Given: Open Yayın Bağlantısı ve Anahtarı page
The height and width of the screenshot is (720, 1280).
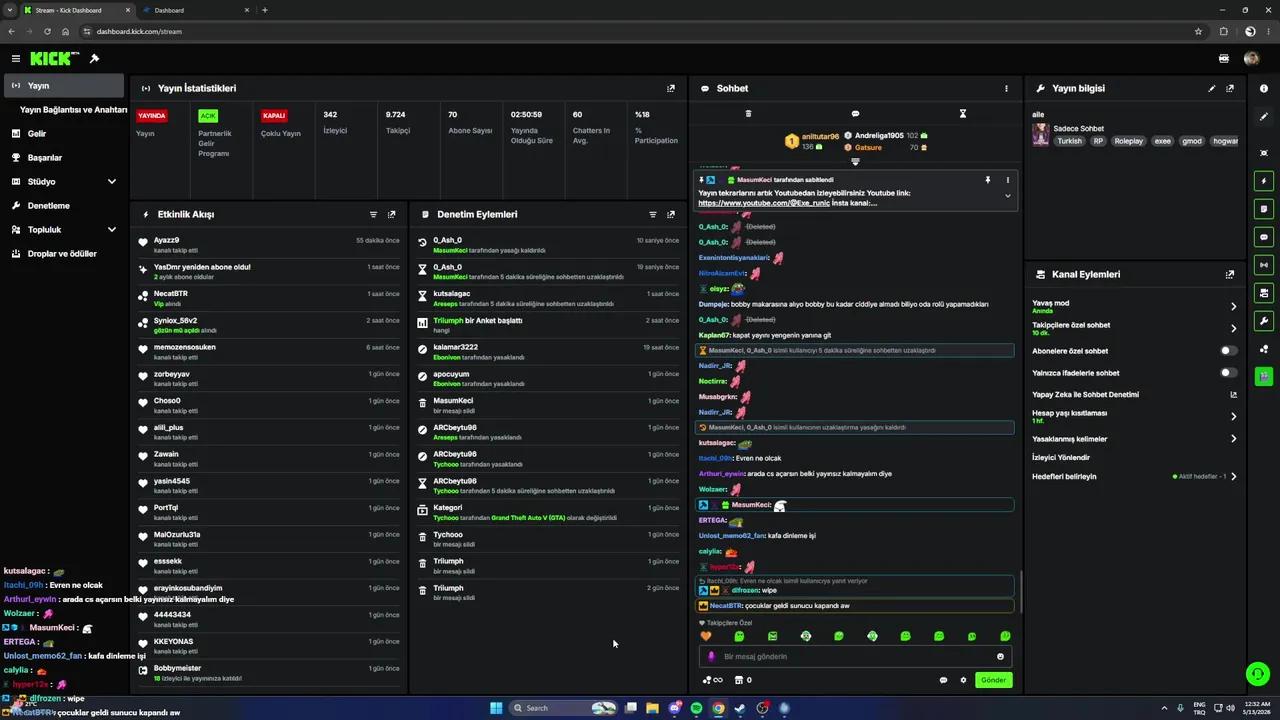Looking at the screenshot, I should pyautogui.click(x=73, y=110).
